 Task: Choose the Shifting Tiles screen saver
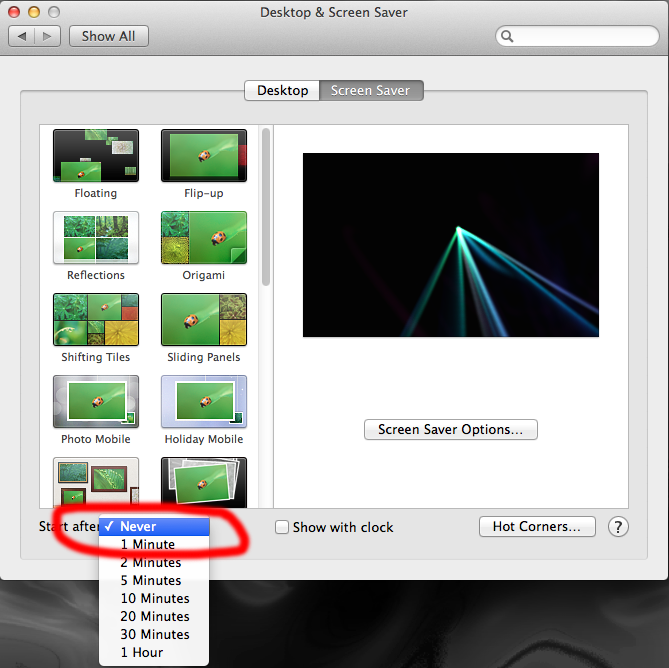96,319
